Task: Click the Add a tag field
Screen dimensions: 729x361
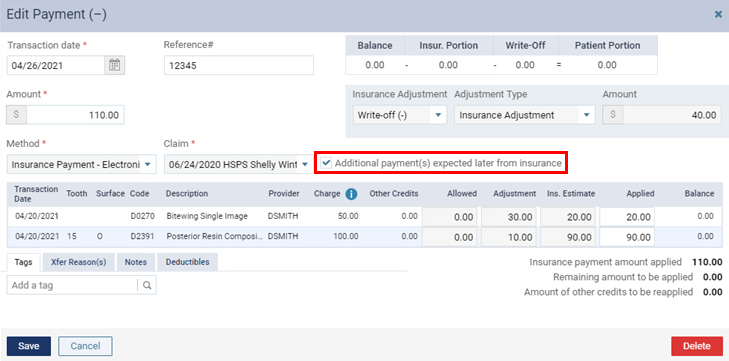Action: [73, 285]
